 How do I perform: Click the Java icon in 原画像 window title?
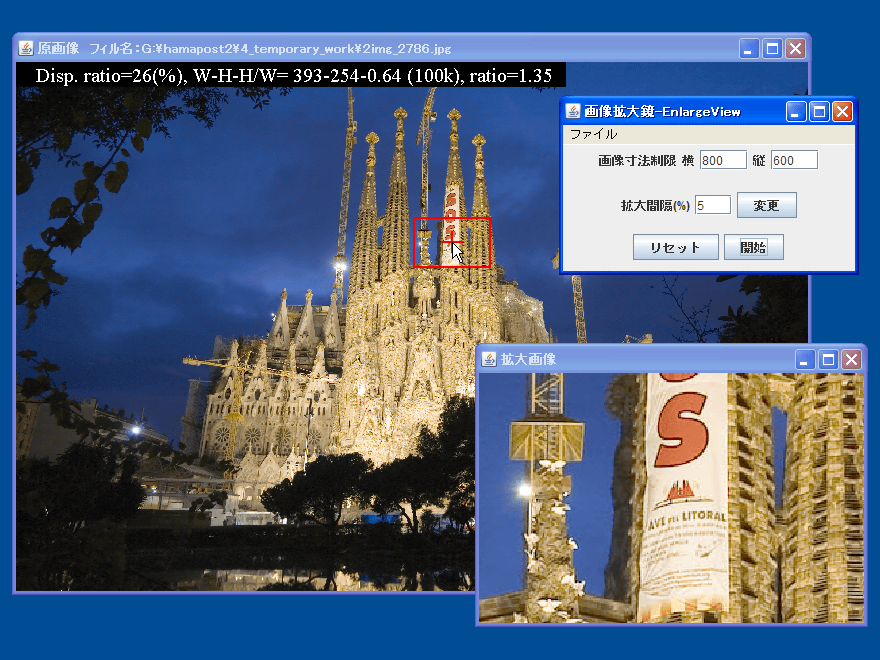(x=26, y=48)
